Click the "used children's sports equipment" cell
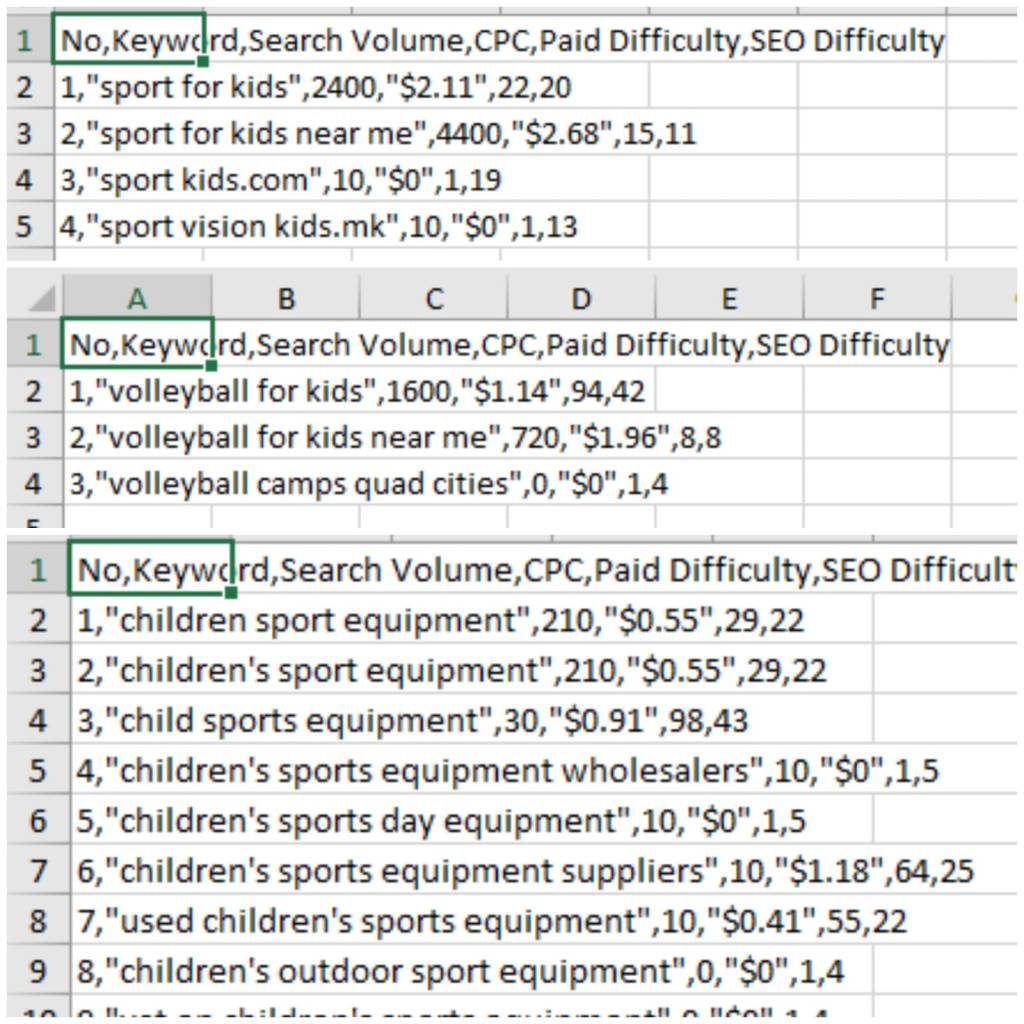 click(x=150, y=921)
